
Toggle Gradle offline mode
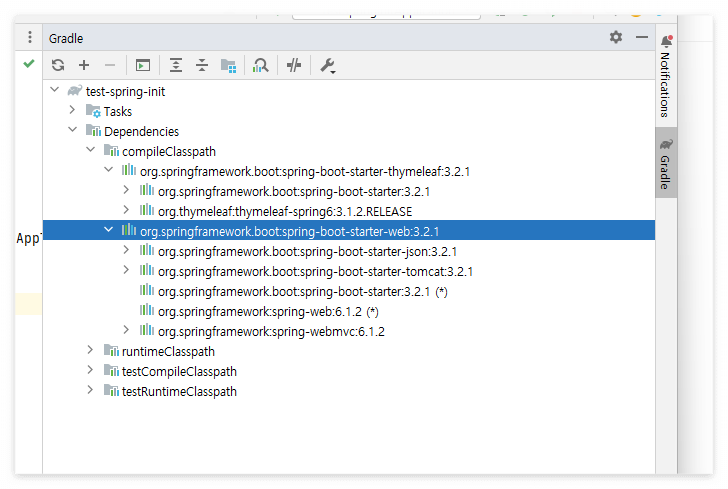294,65
